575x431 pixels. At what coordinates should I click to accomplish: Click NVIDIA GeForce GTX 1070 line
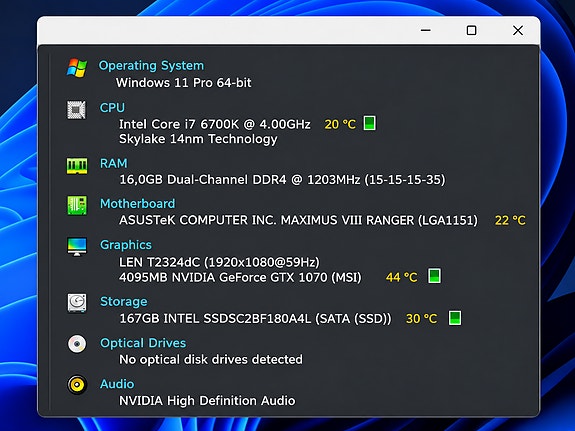[240, 277]
